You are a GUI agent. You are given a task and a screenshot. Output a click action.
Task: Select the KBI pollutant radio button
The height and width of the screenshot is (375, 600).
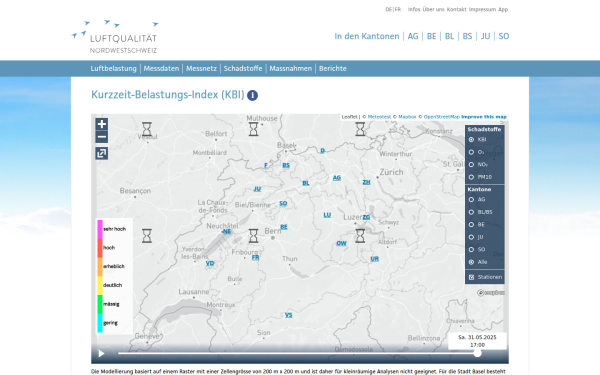coord(471,140)
